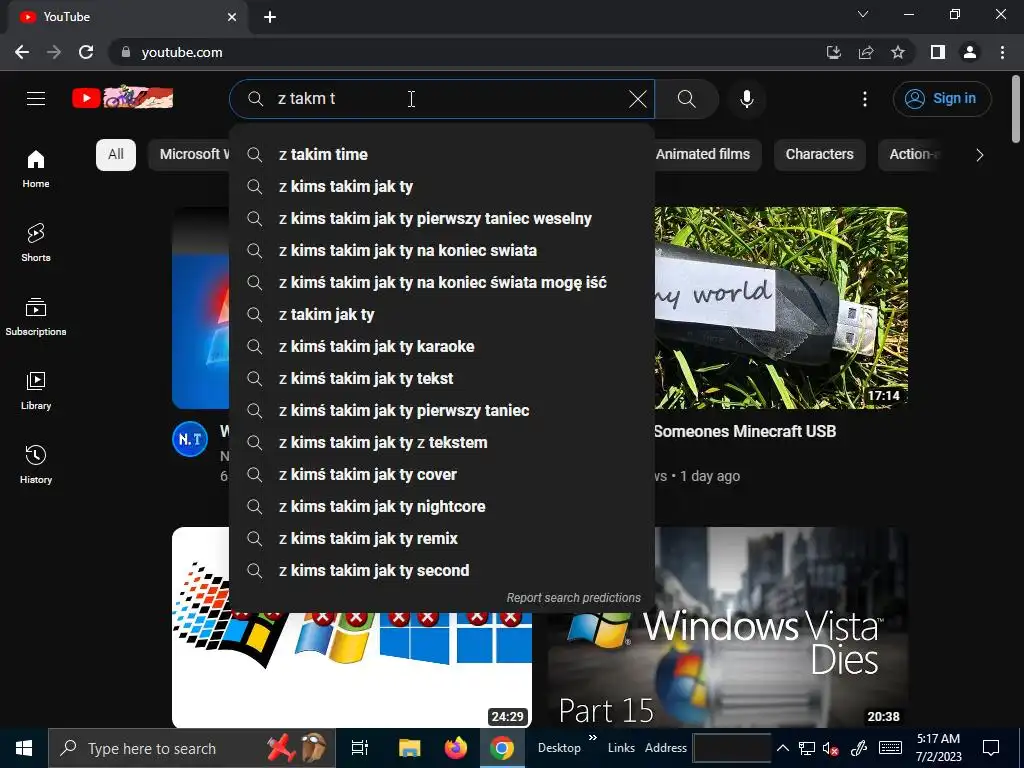Select the Characters filter chip
Viewport: 1024px width, 768px height.
[819, 155]
